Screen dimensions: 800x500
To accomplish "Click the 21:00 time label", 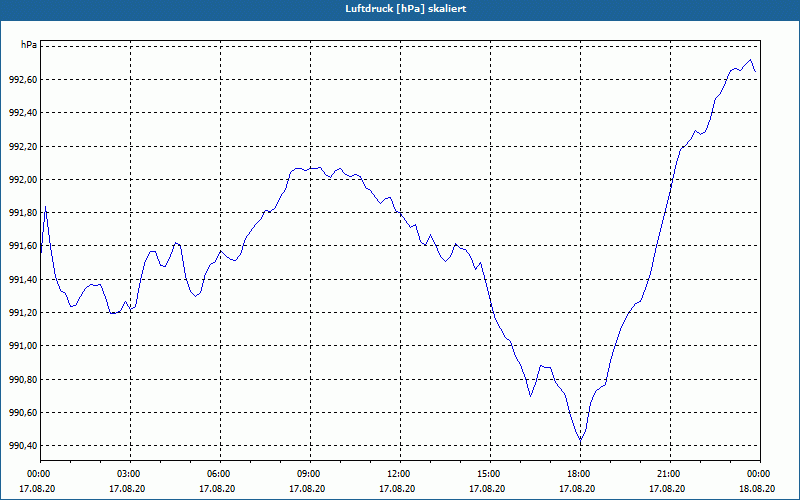I will pyautogui.click(x=670, y=474).
